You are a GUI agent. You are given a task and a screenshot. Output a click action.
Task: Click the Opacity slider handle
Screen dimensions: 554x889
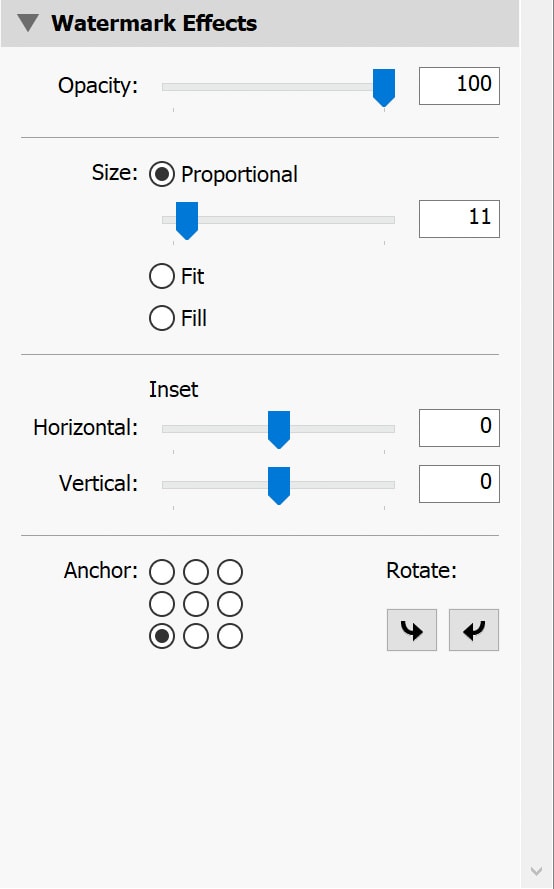(x=384, y=87)
